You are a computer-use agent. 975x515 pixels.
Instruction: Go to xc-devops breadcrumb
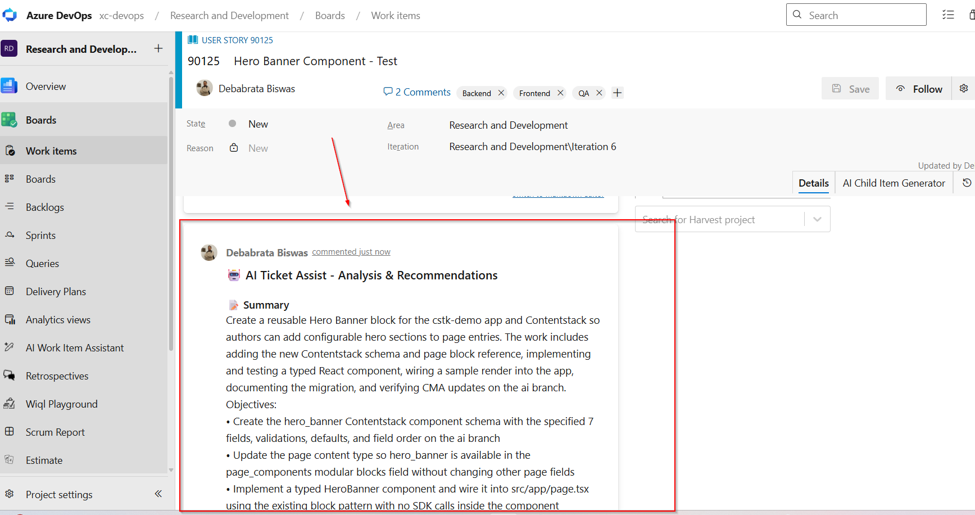[121, 15]
